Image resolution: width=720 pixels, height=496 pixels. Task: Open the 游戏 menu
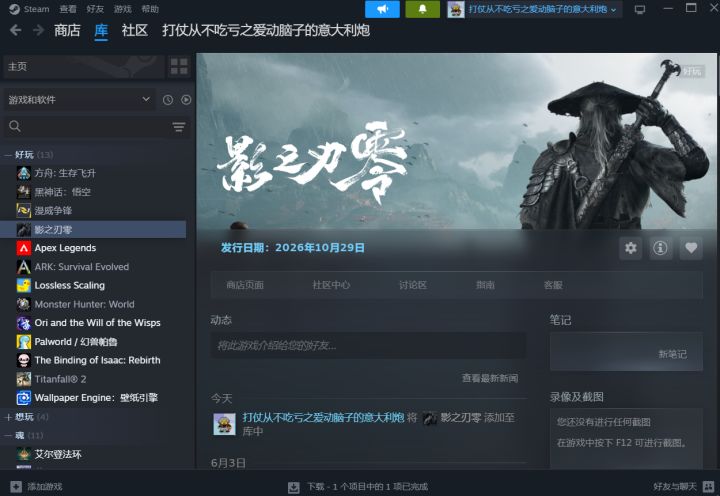coord(123,9)
